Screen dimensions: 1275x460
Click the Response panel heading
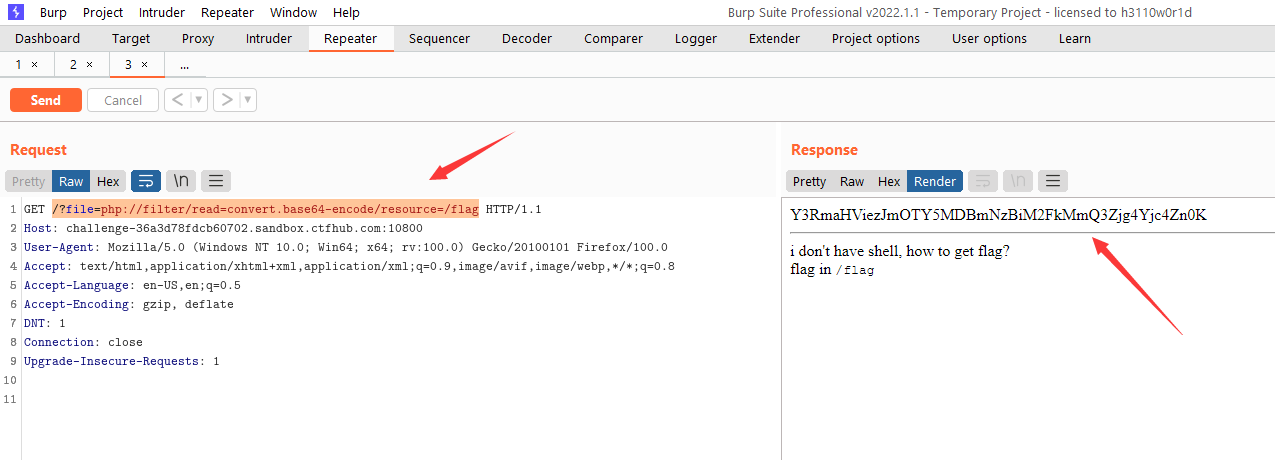(x=824, y=150)
